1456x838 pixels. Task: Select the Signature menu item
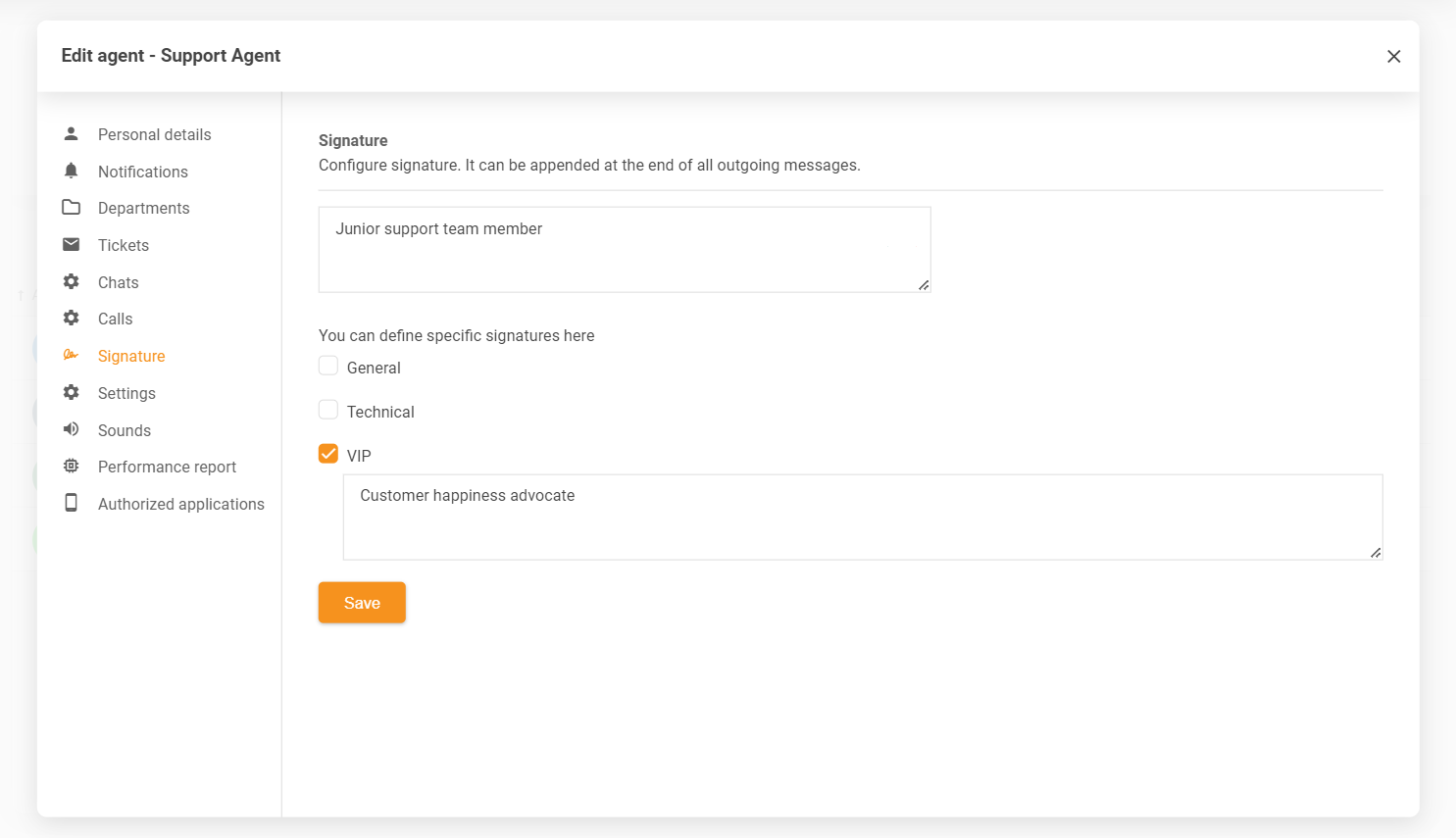pyautogui.click(x=130, y=356)
